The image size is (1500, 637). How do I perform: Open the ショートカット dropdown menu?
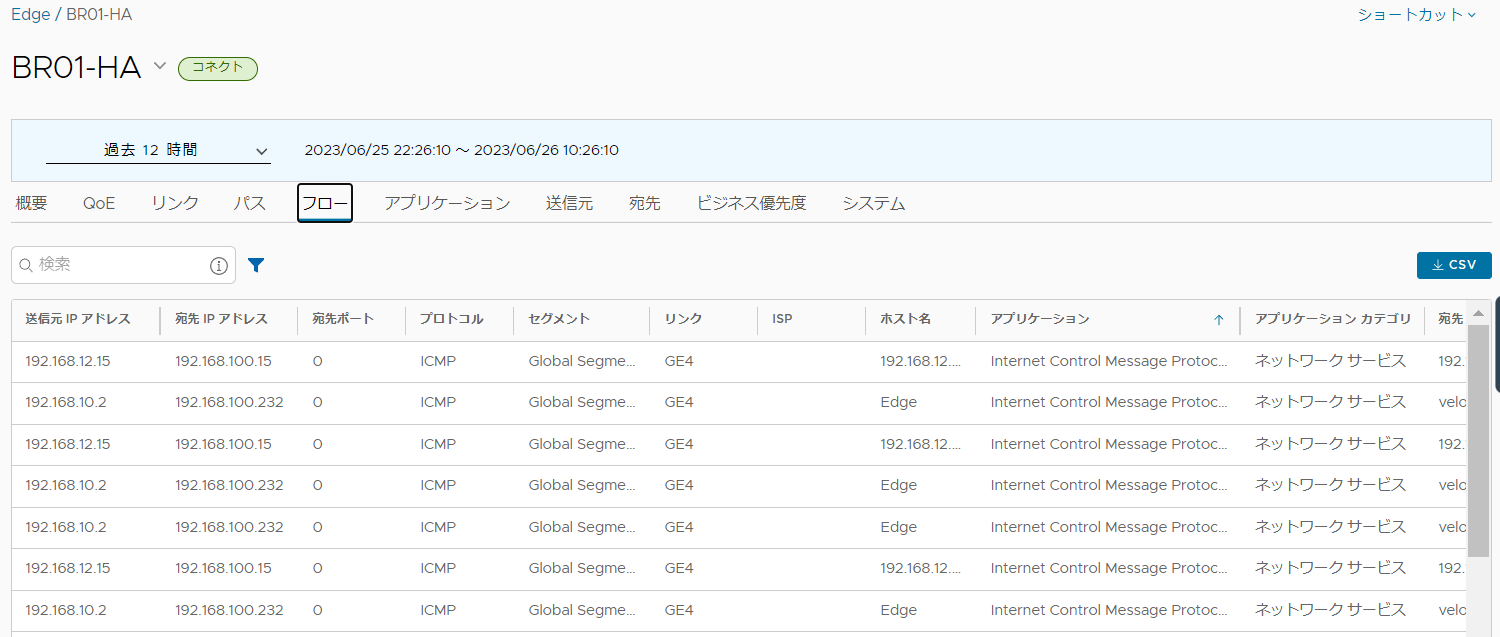click(1417, 15)
